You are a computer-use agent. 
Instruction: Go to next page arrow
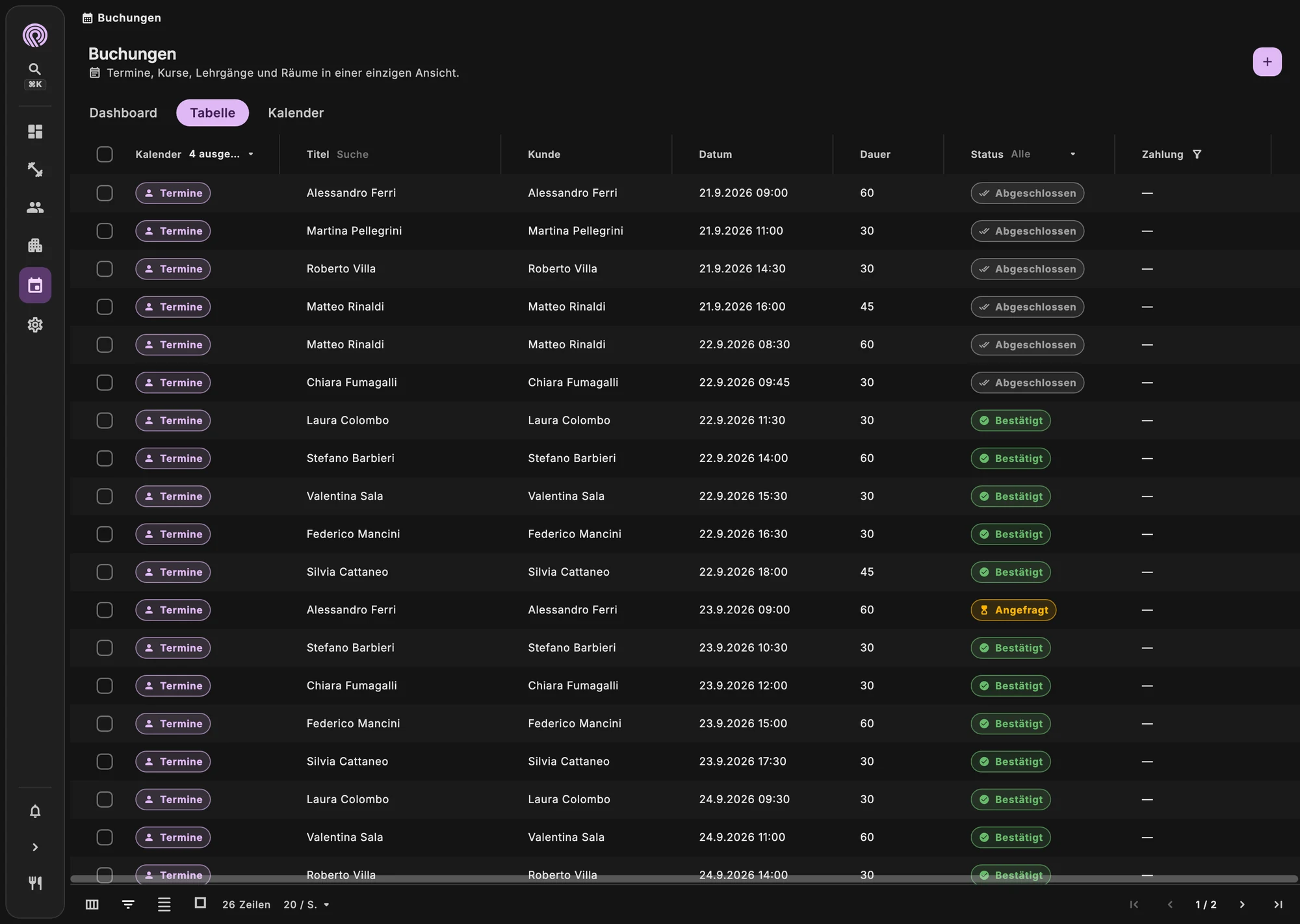(1242, 905)
